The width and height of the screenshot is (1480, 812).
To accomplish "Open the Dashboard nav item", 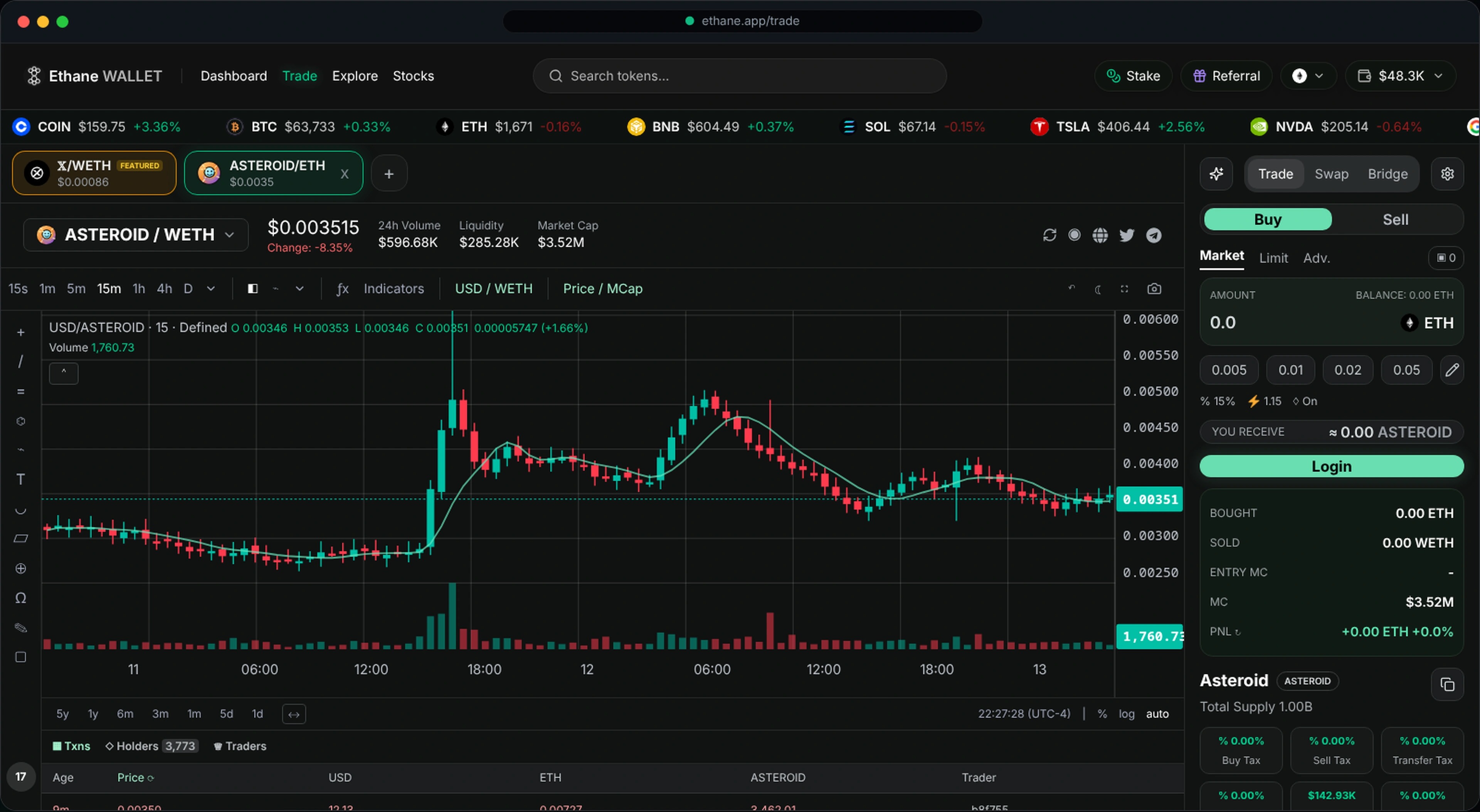I will click(x=234, y=76).
